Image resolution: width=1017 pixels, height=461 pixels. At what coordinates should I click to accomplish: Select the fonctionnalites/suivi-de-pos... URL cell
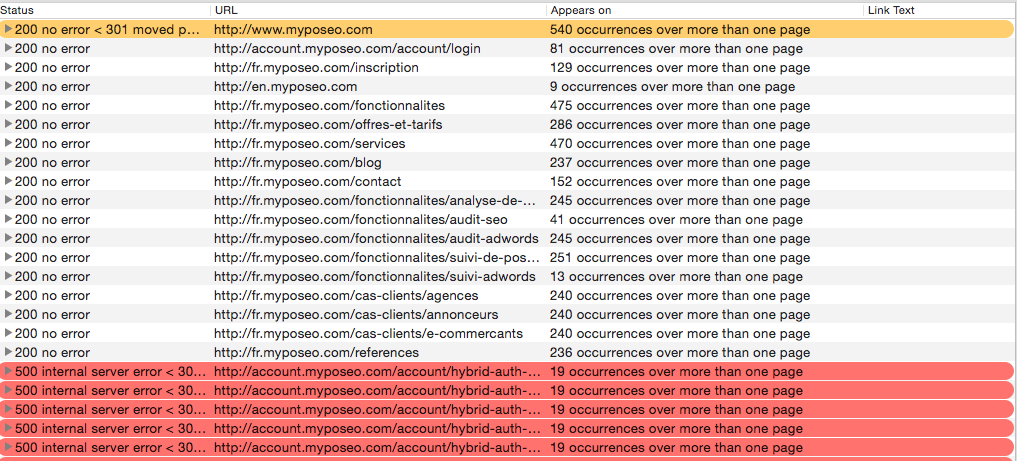click(377, 258)
